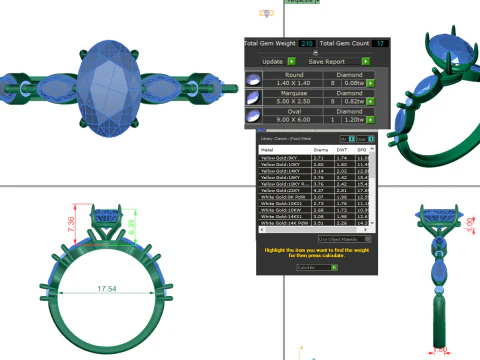Click the Update green arrow button
This screenshot has width=480, height=360.
coord(292,61)
